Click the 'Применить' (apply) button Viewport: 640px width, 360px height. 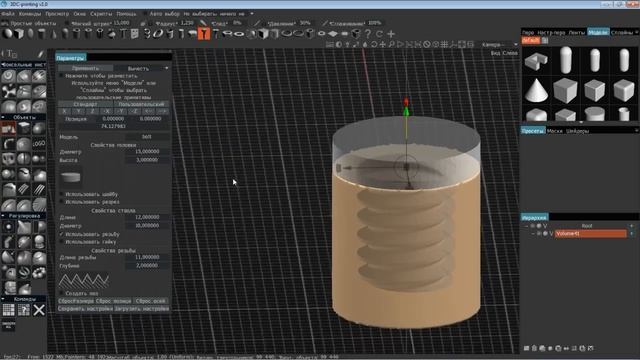85,68
